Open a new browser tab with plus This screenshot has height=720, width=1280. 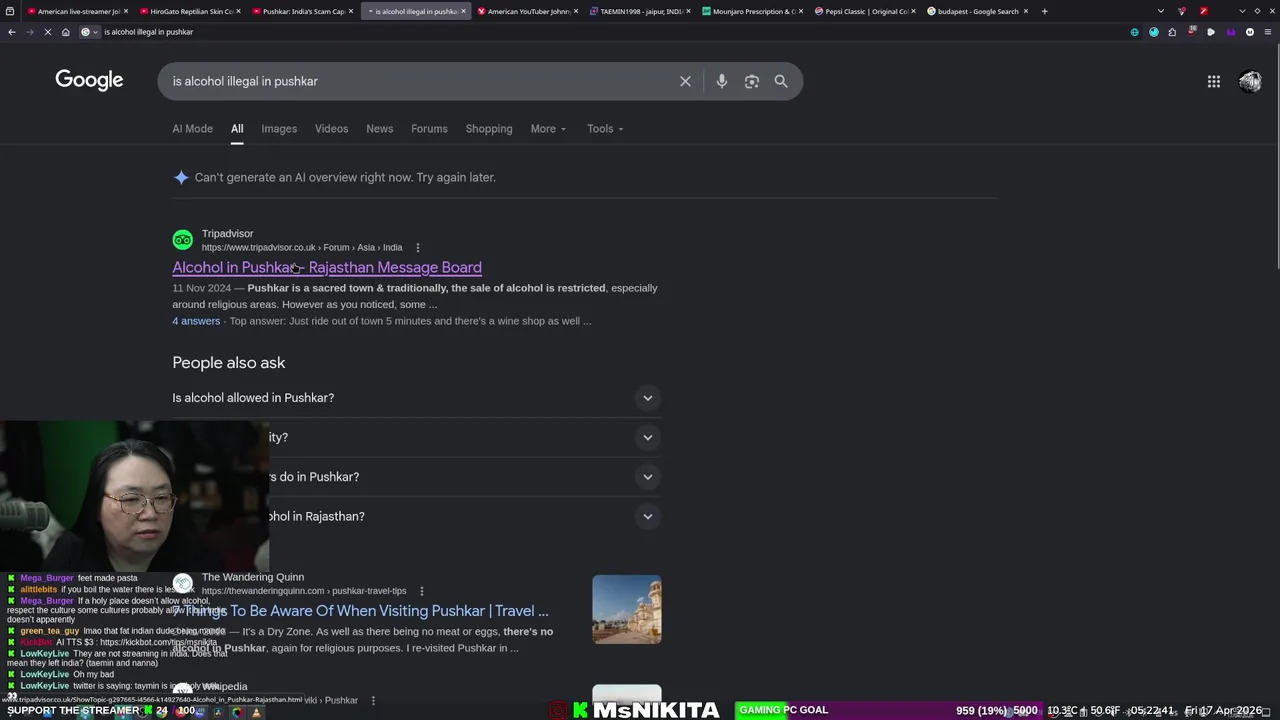click(1044, 11)
